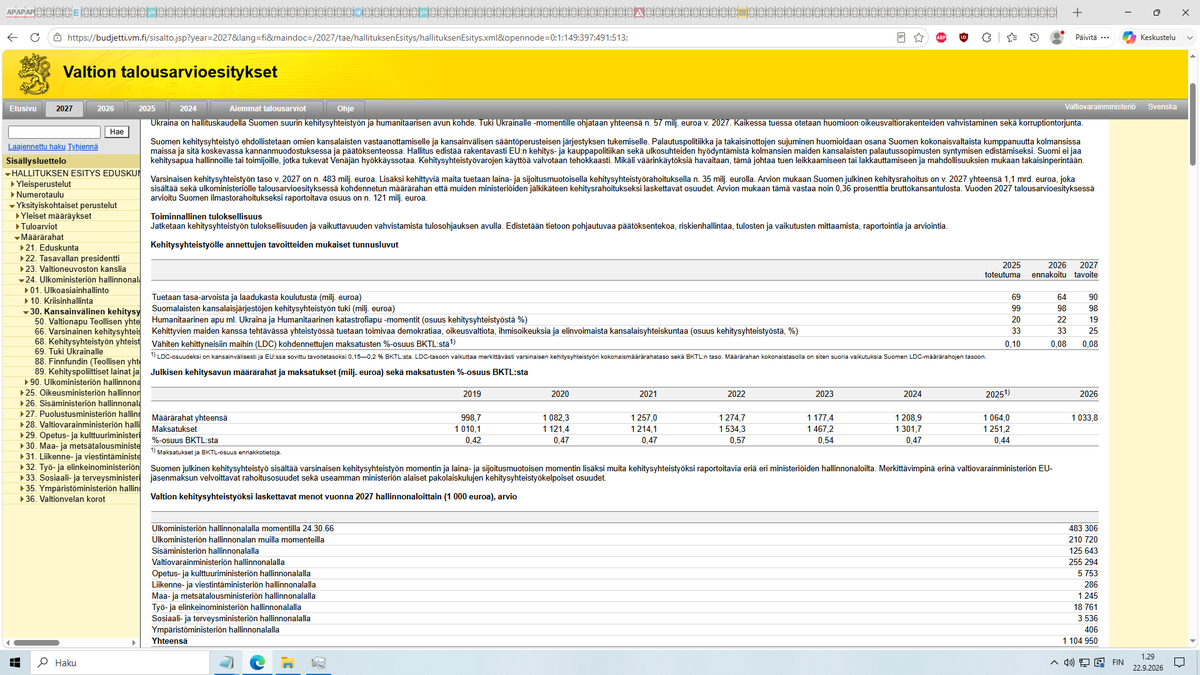Image resolution: width=1200 pixels, height=675 pixels.
Task: Open the Valtiovarainministeriö link
Action: (1101, 107)
